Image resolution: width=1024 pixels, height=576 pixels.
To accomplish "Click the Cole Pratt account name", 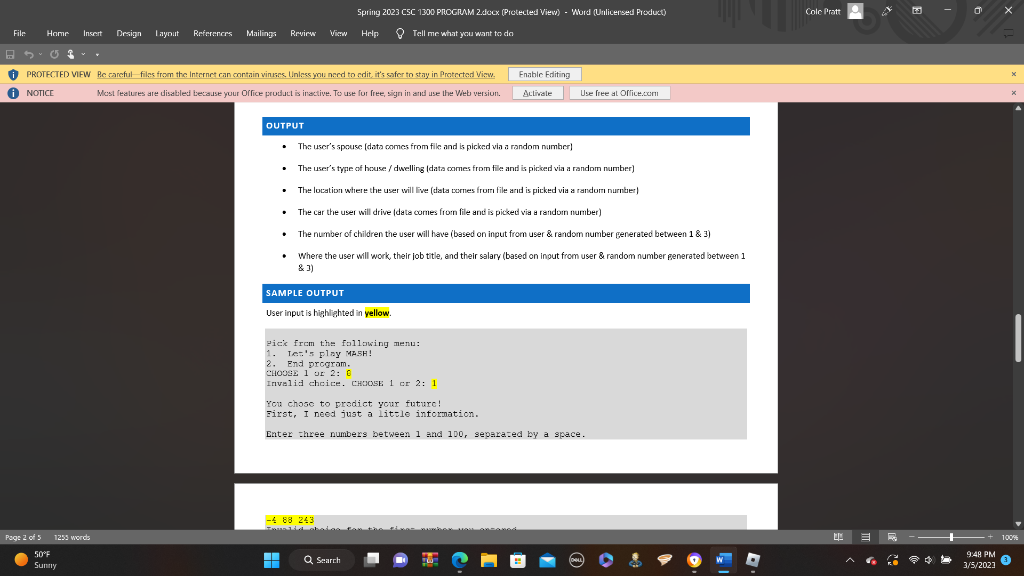I will coord(822,11).
